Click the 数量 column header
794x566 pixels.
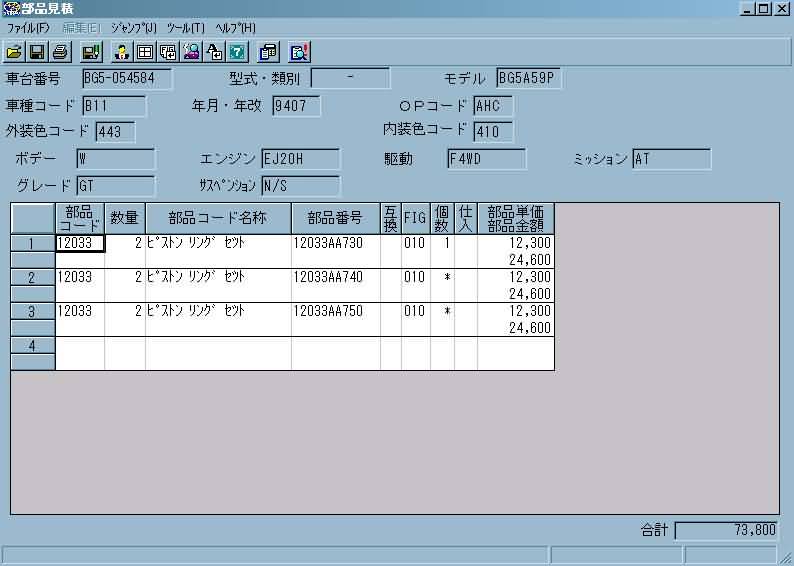coord(125,219)
